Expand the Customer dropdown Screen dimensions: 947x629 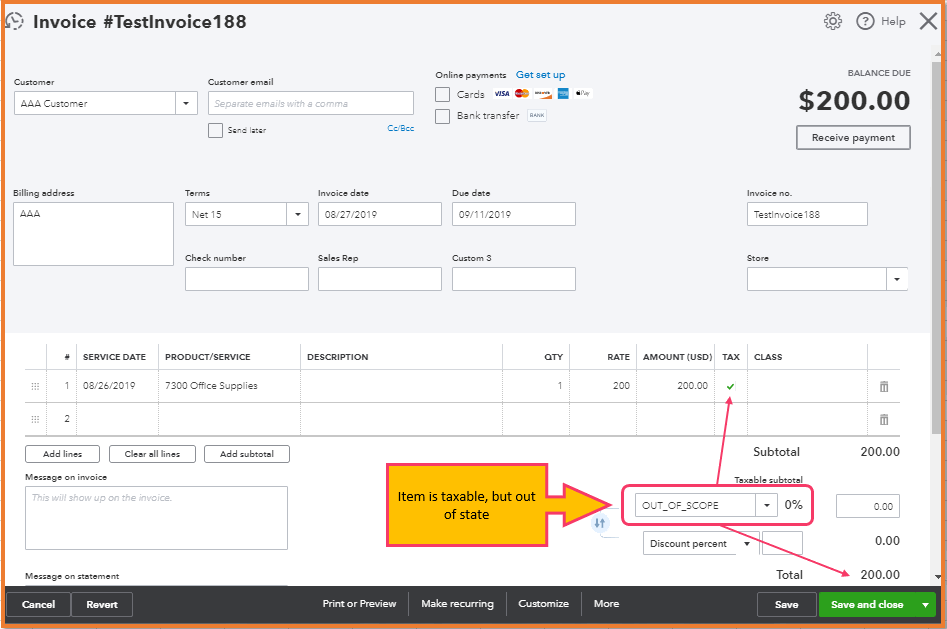point(186,103)
